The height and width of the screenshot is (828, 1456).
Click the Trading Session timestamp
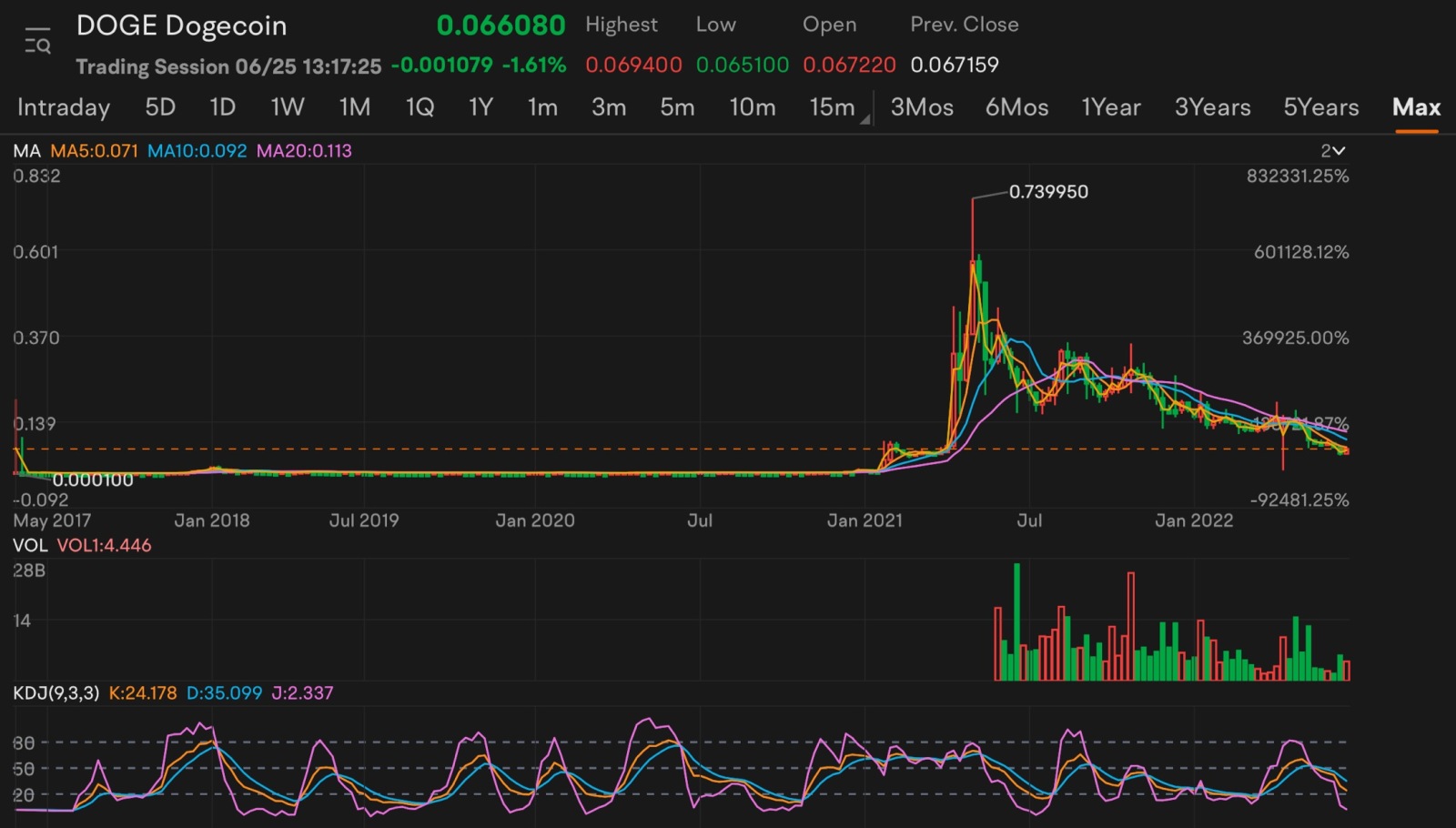point(228,66)
